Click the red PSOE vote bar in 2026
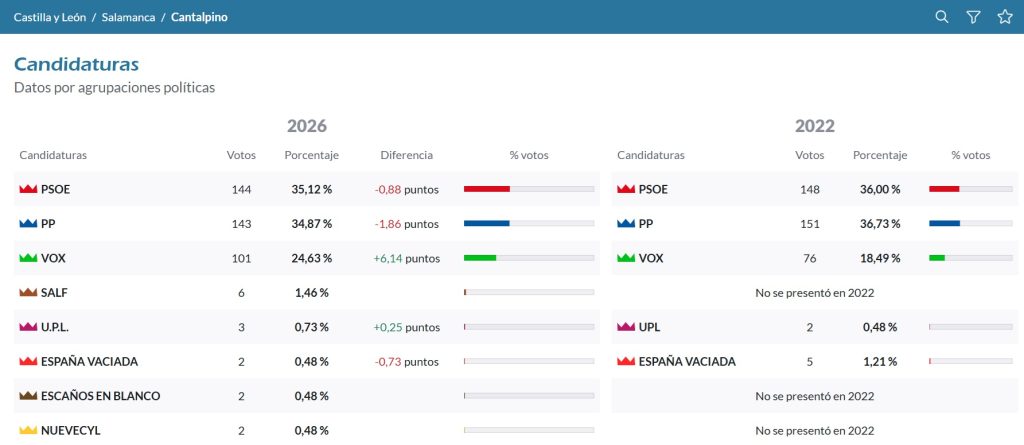This screenshot has height=445, width=1024. tap(487, 189)
